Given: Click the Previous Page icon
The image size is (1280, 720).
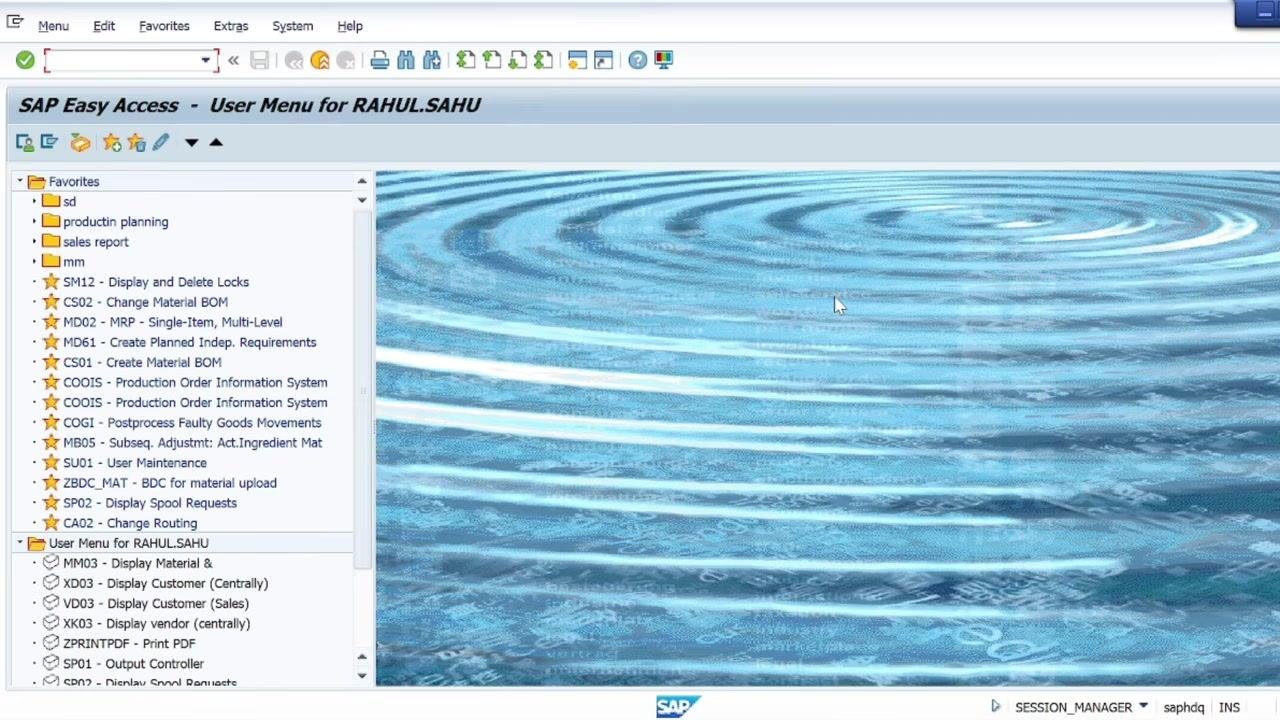Looking at the screenshot, I should click(x=492, y=61).
